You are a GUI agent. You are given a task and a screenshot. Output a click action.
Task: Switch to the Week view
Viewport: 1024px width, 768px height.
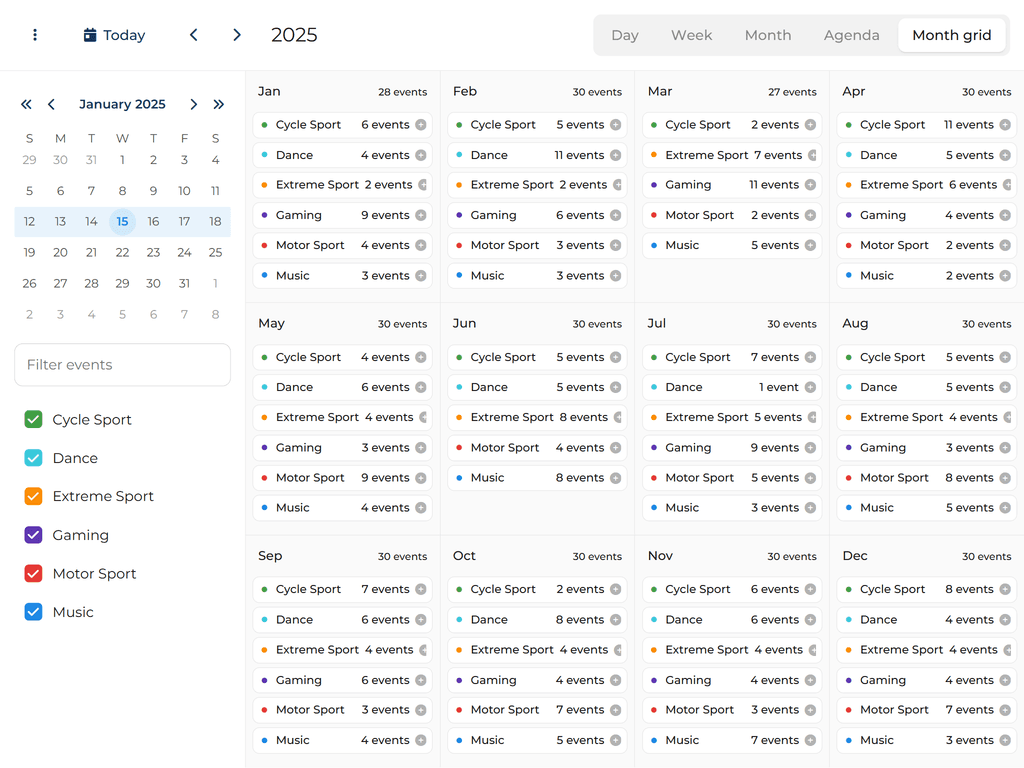click(x=691, y=34)
